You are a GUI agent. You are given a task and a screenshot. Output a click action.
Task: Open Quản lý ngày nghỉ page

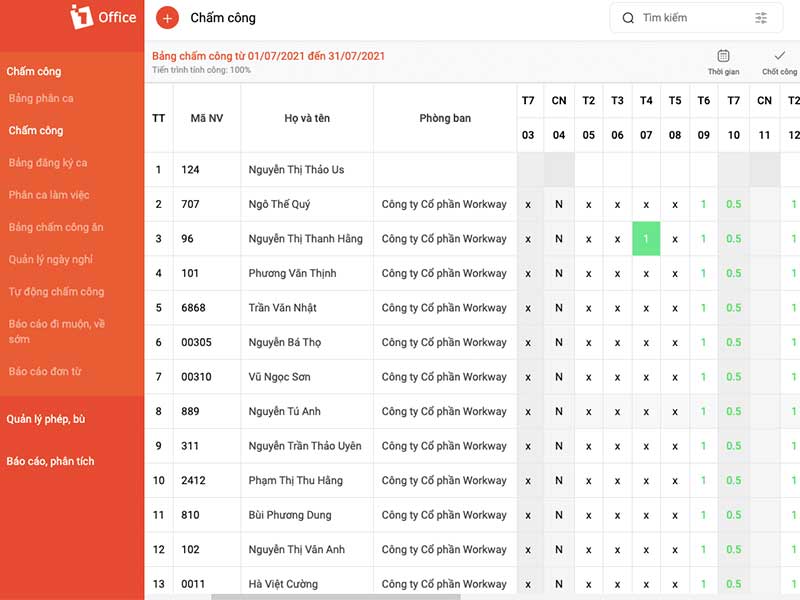(x=51, y=260)
